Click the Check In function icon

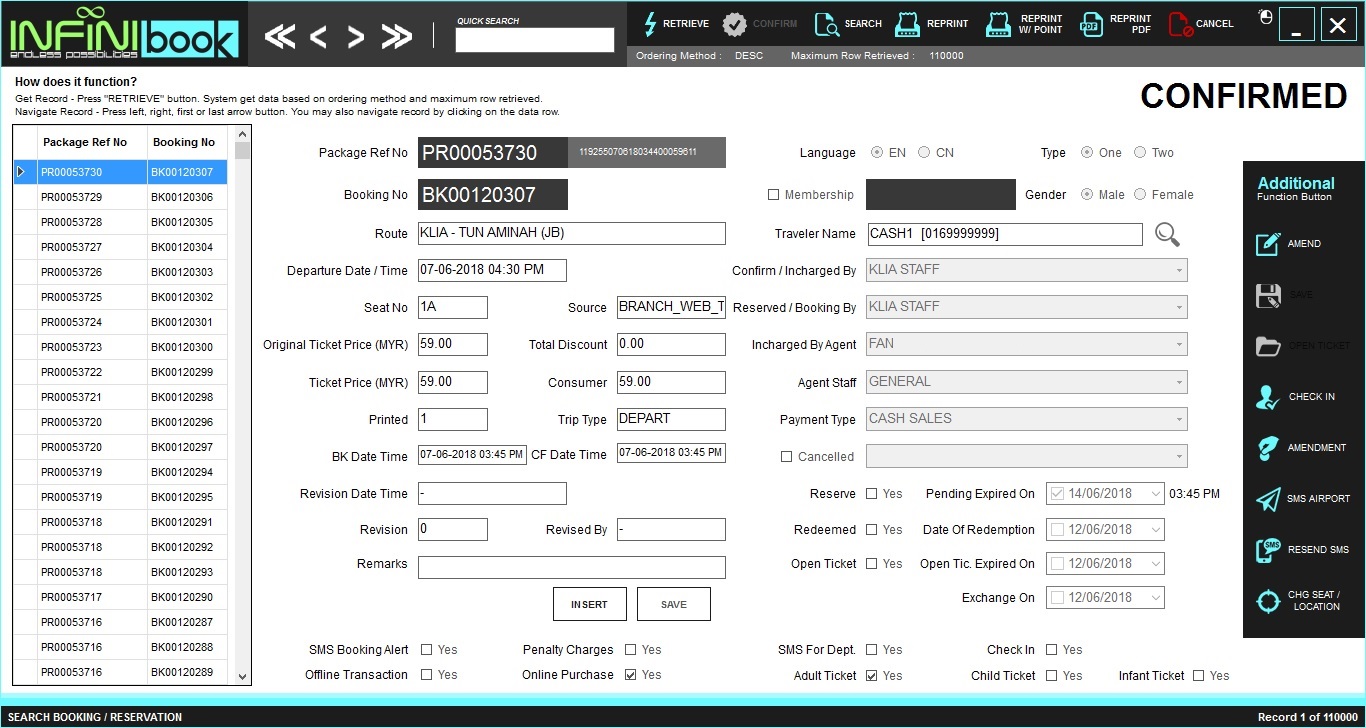pyautogui.click(x=1268, y=397)
